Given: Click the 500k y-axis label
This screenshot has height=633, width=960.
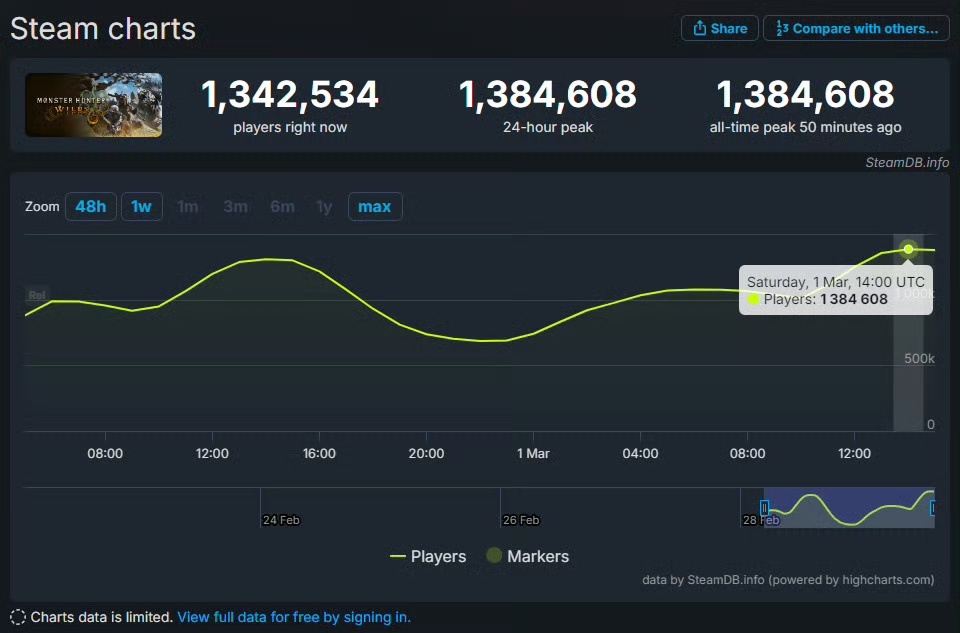Looking at the screenshot, I should pos(919,359).
